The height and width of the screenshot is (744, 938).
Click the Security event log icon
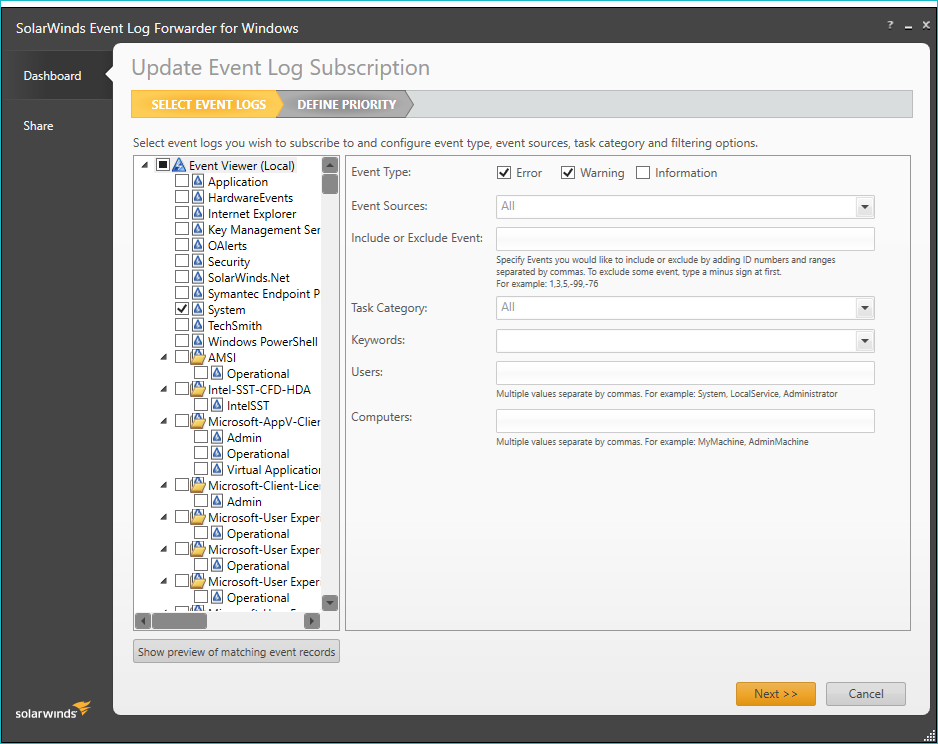(x=198, y=262)
